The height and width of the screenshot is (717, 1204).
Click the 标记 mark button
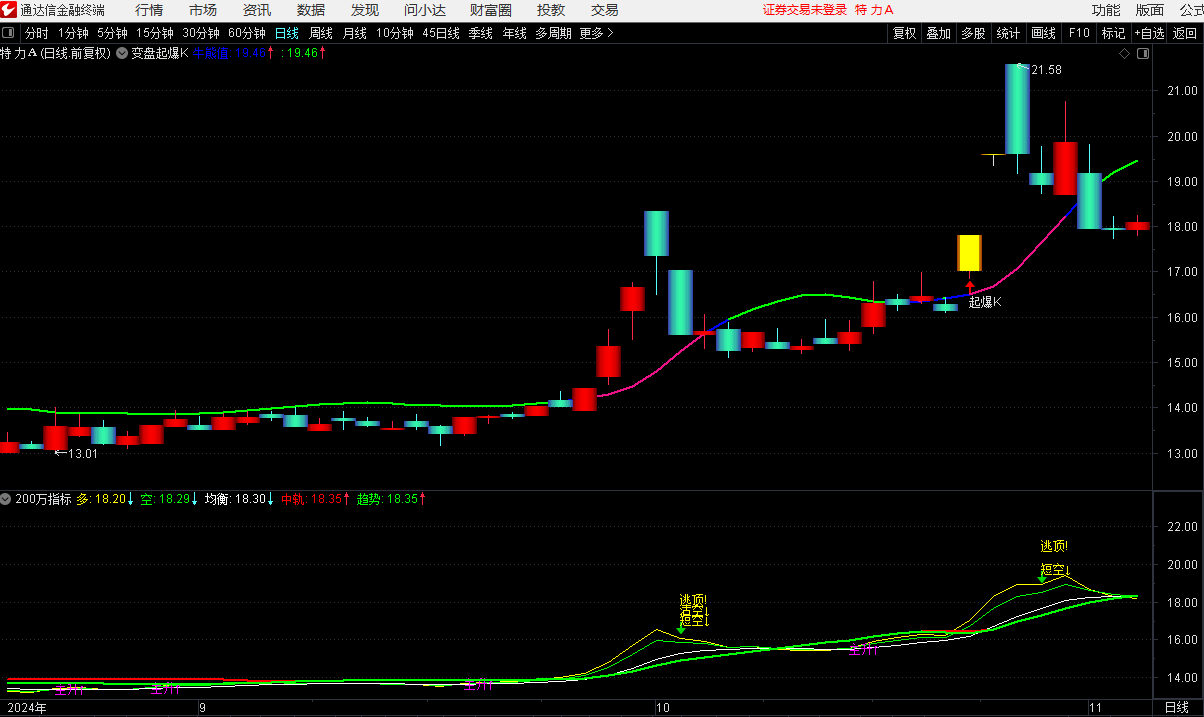tap(1114, 33)
